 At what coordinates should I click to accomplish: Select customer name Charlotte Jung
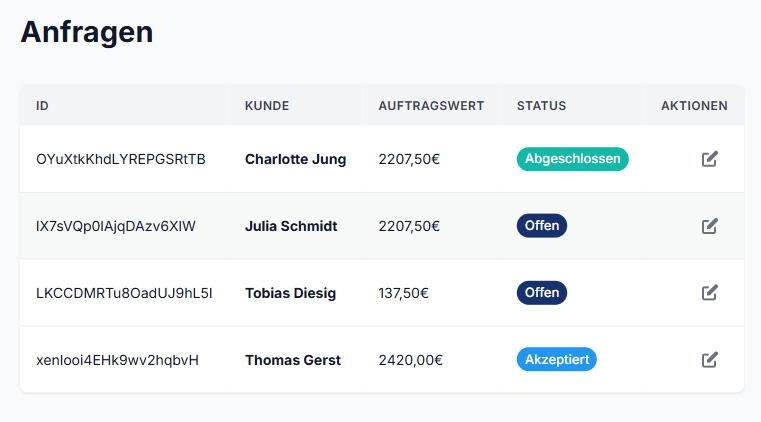coord(295,159)
